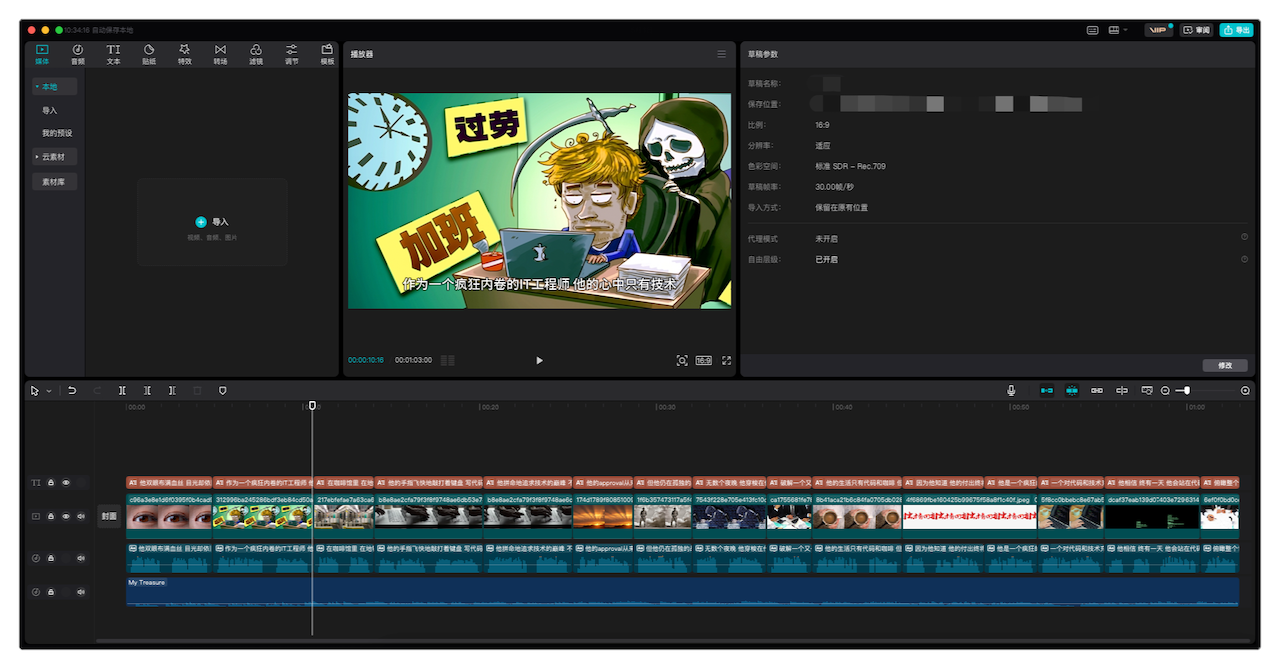Open the 调节 adjustment tab

[291, 54]
